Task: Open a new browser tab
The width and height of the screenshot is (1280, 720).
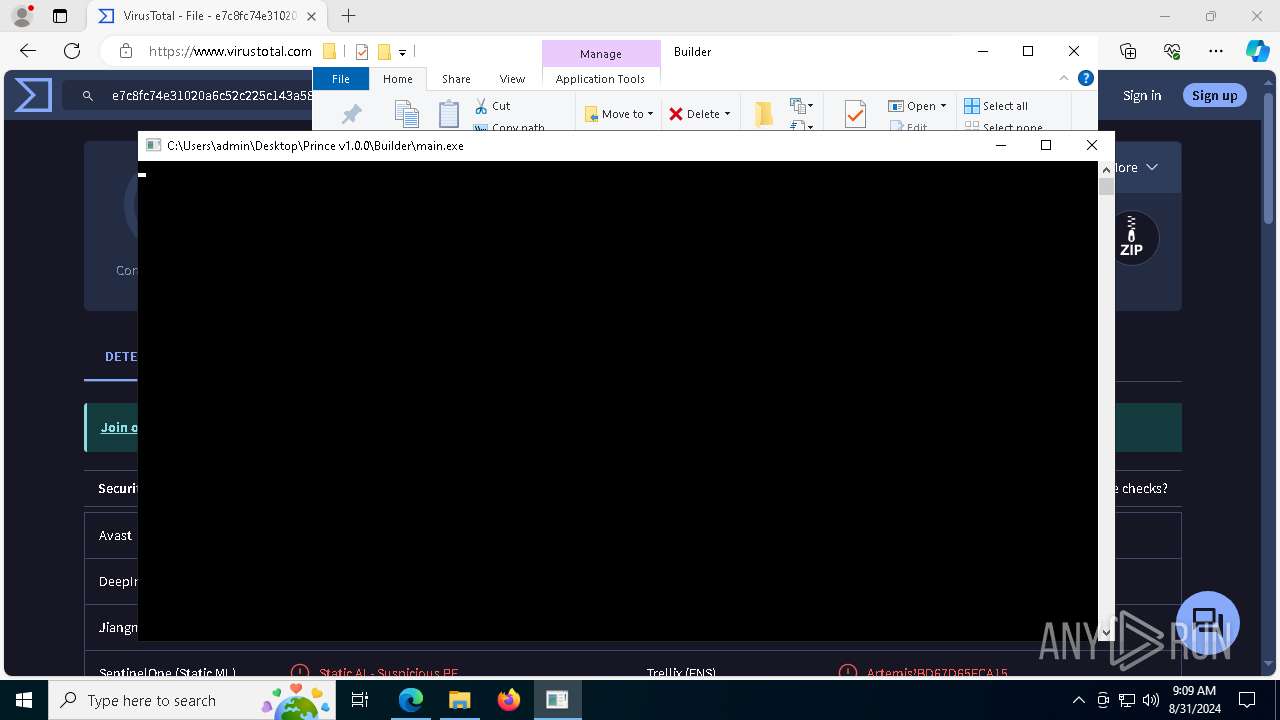Action: [348, 16]
